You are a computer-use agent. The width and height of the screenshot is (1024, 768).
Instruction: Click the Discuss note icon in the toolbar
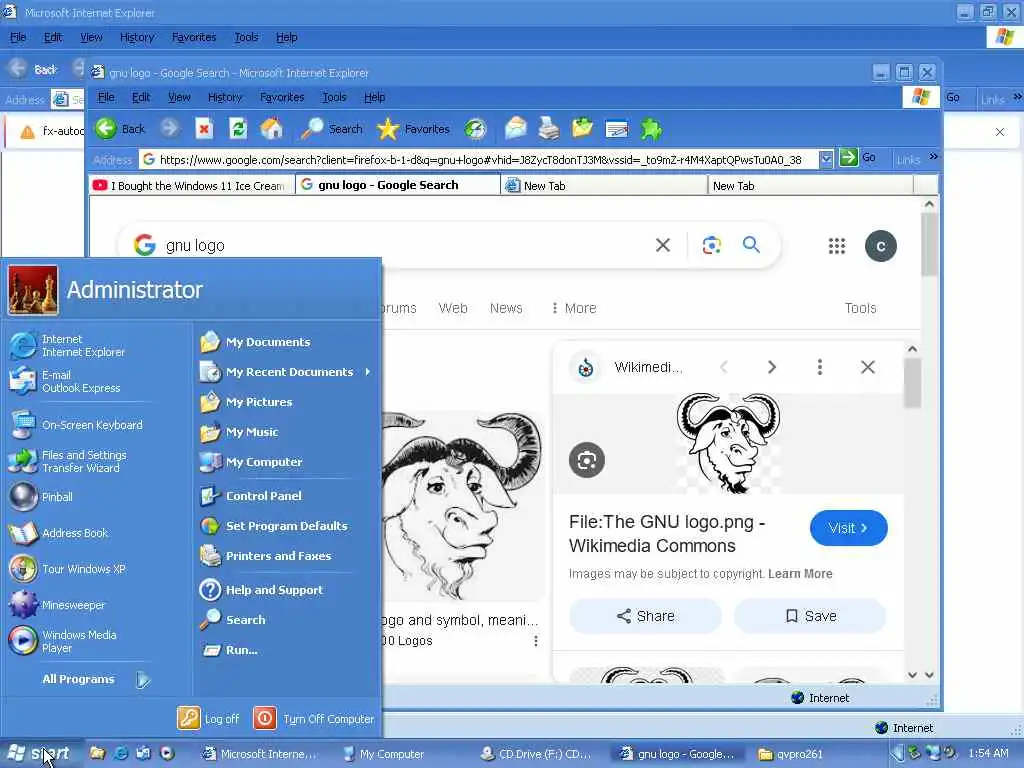point(616,129)
